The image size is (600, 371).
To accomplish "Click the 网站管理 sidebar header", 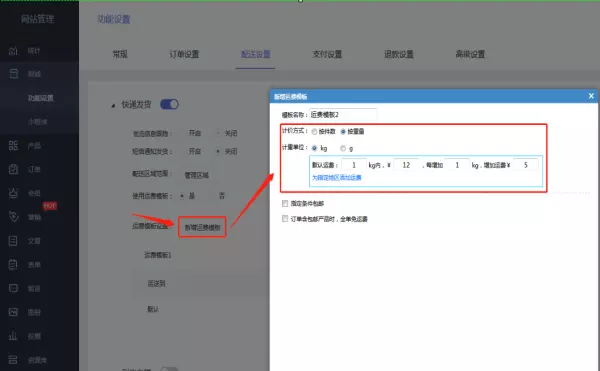I will tap(38, 19).
